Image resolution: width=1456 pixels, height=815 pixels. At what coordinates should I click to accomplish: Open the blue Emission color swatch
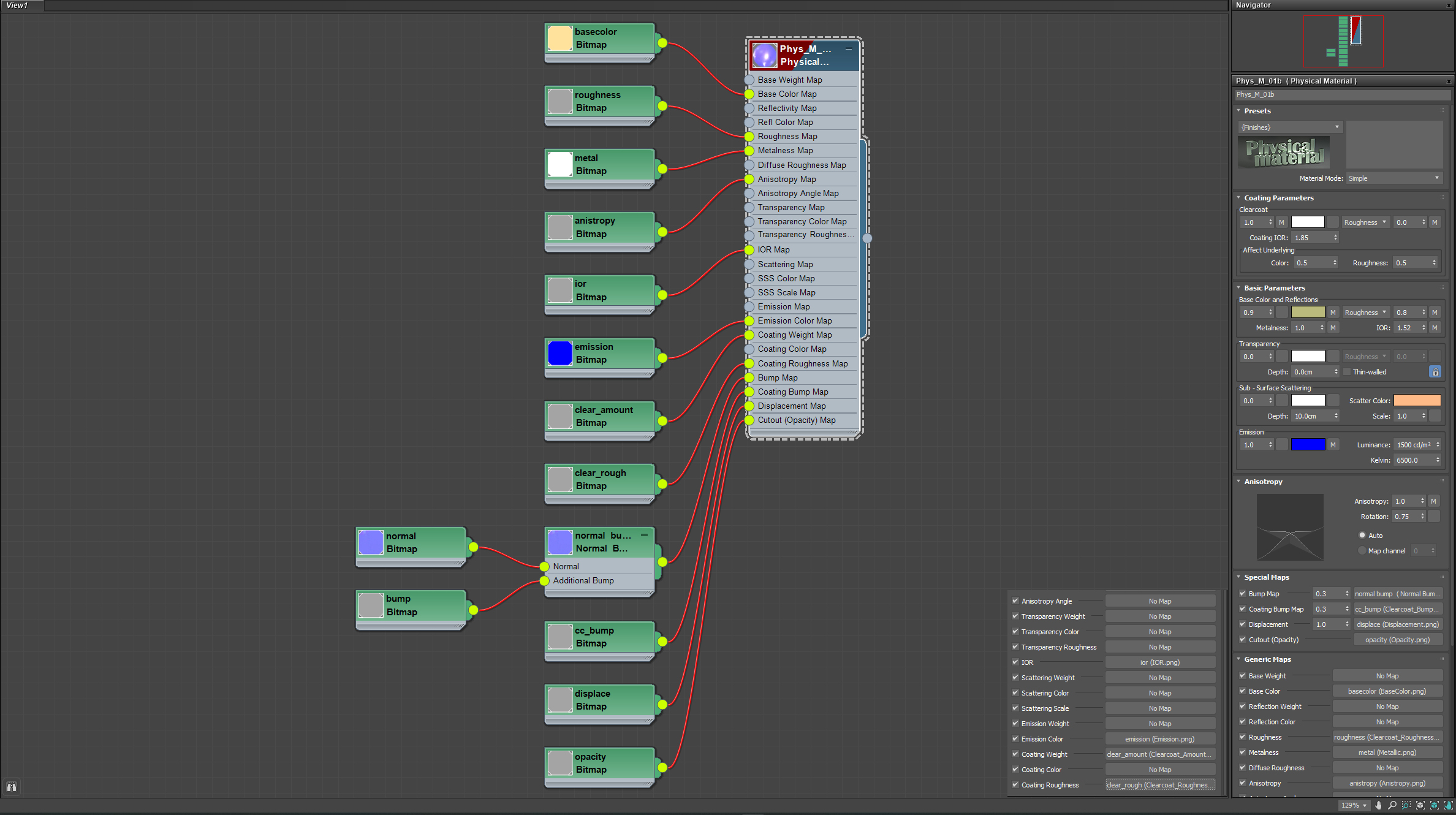pyautogui.click(x=1308, y=445)
